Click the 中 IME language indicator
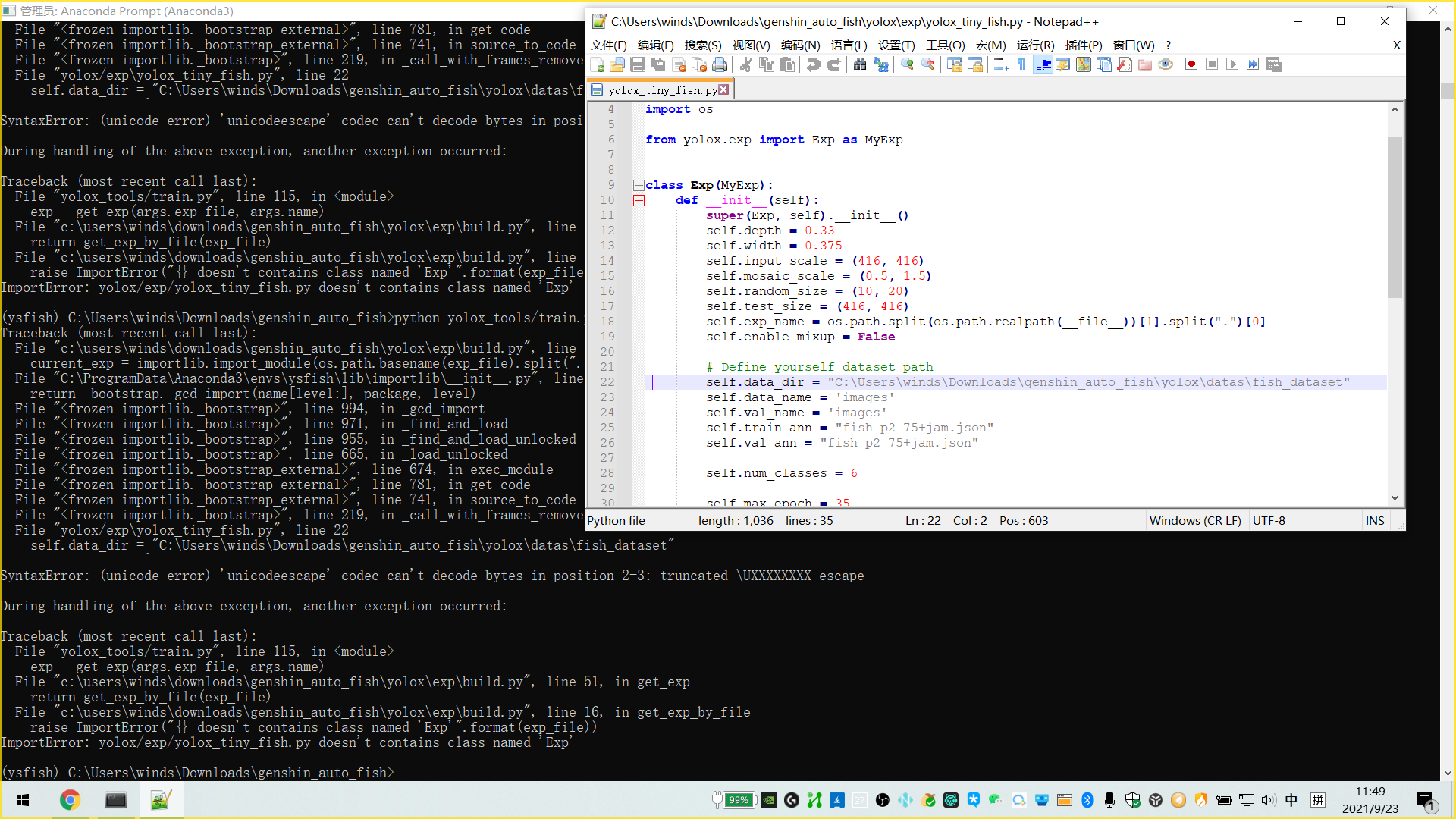1456x819 pixels. pyautogui.click(x=1291, y=800)
